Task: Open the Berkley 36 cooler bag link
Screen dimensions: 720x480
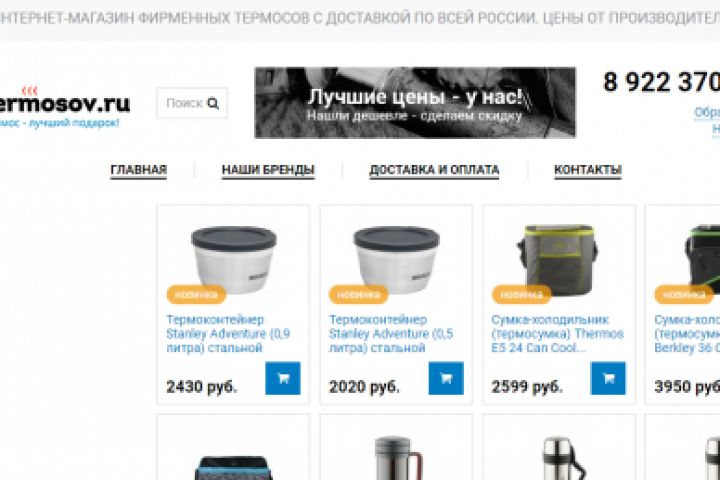Action: click(x=687, y=333)
